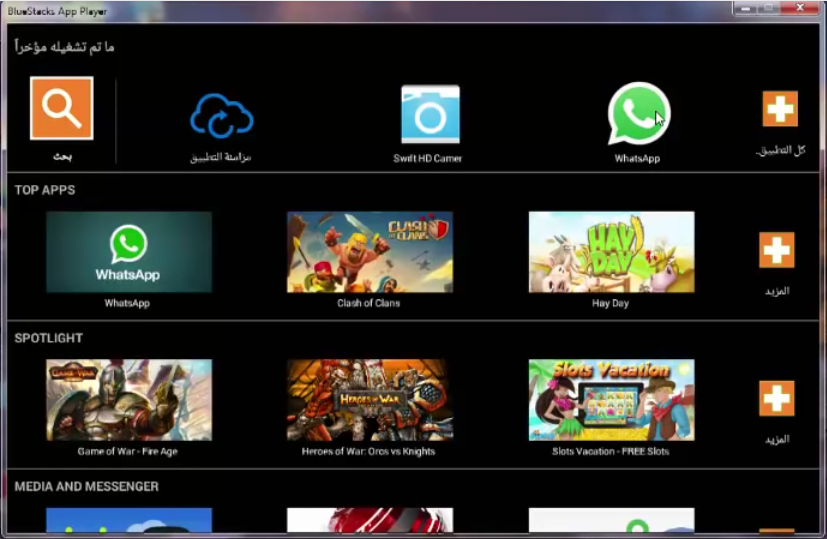
Task: Click the Arabic all apps label
Action: [x=781, y=151]
